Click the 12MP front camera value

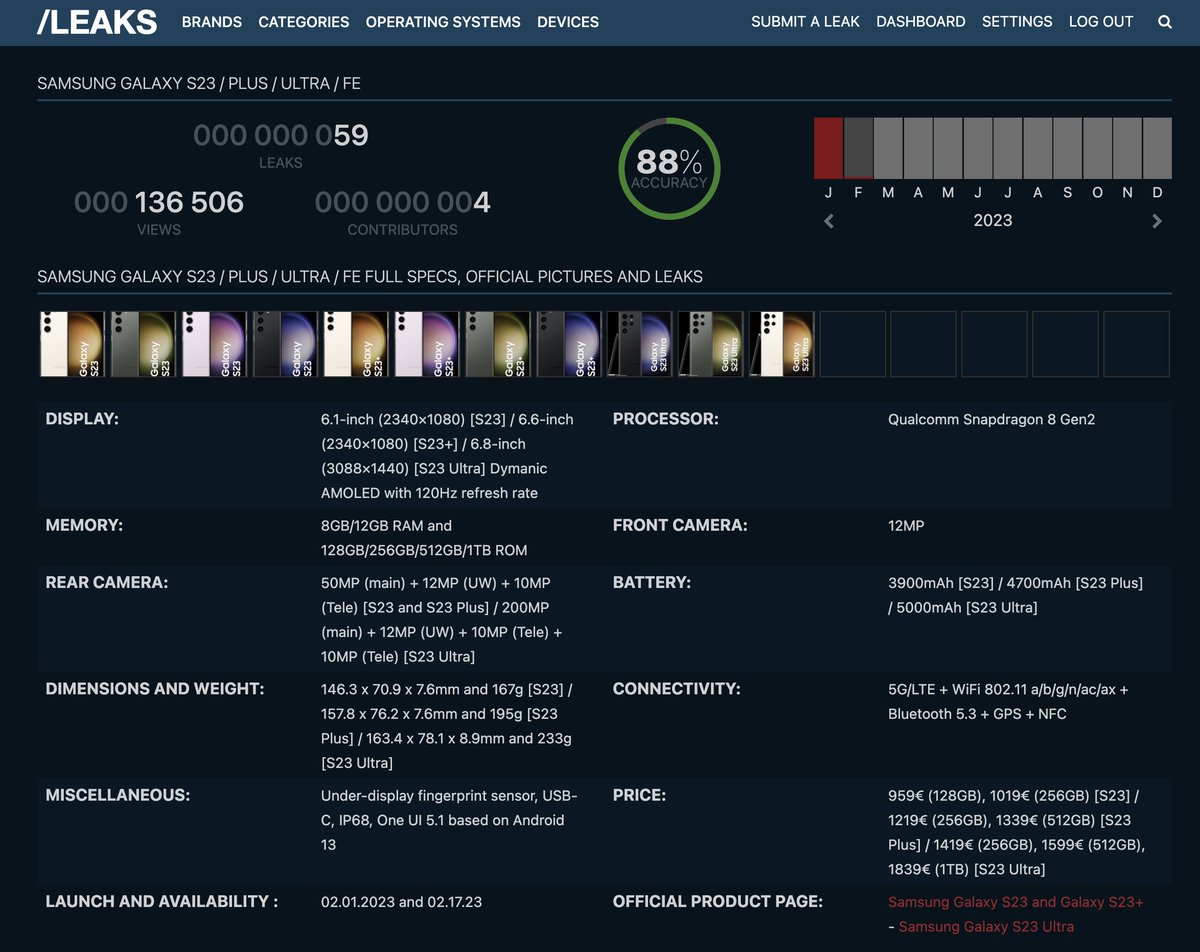pos(906,526)
